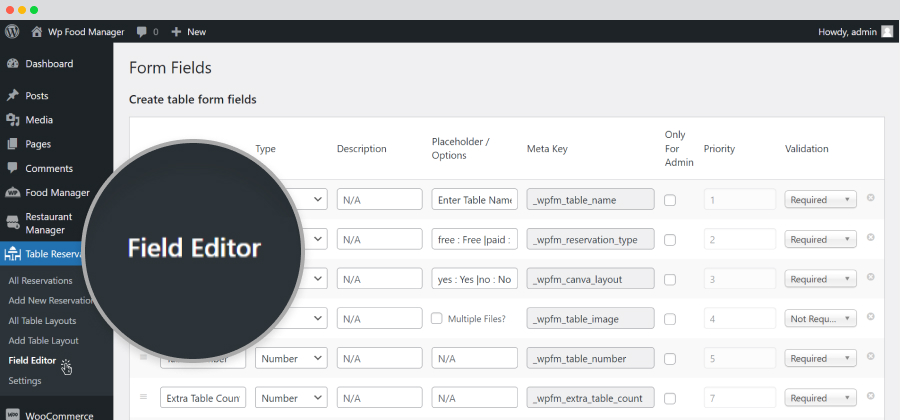Toggle Only For Admin for _wpfm_canva_layout
Screen dimensions: 900x420
[x=670, y=279]
